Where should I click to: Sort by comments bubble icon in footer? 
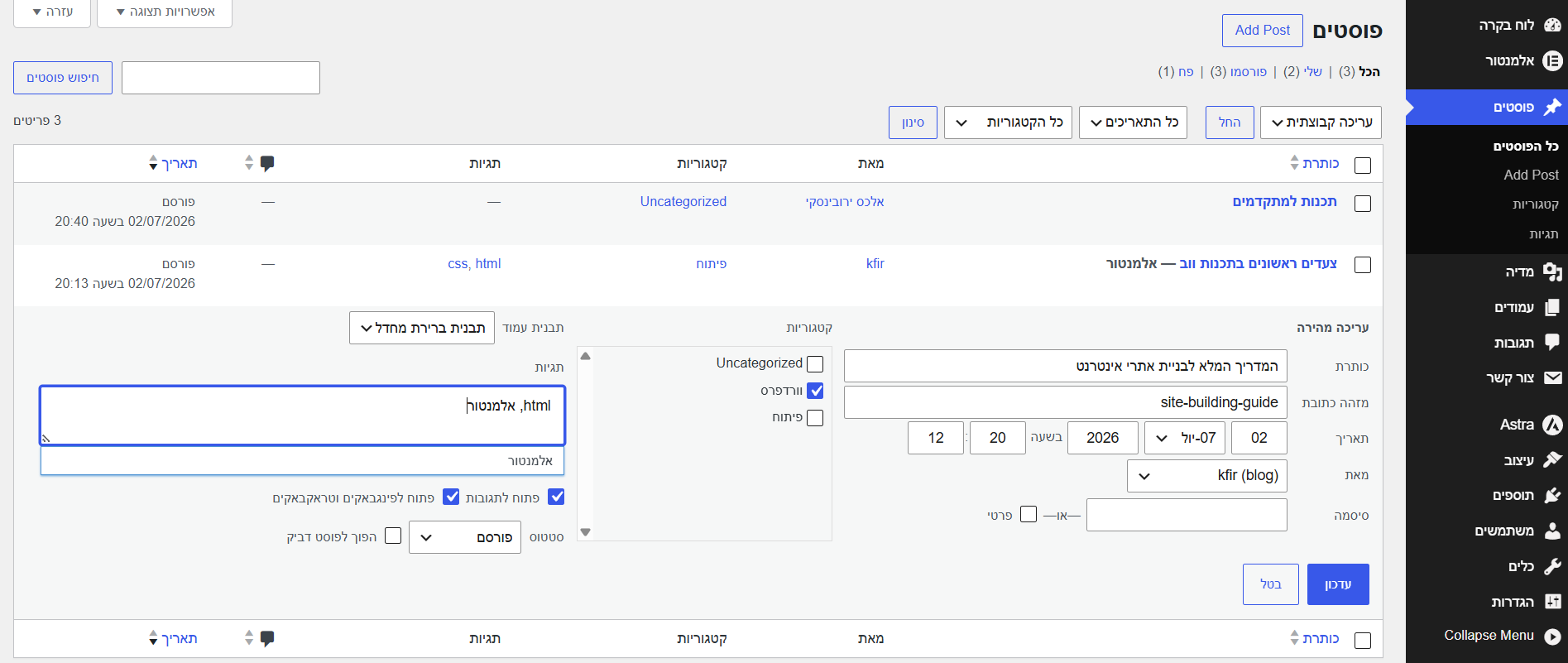point(267,638)
